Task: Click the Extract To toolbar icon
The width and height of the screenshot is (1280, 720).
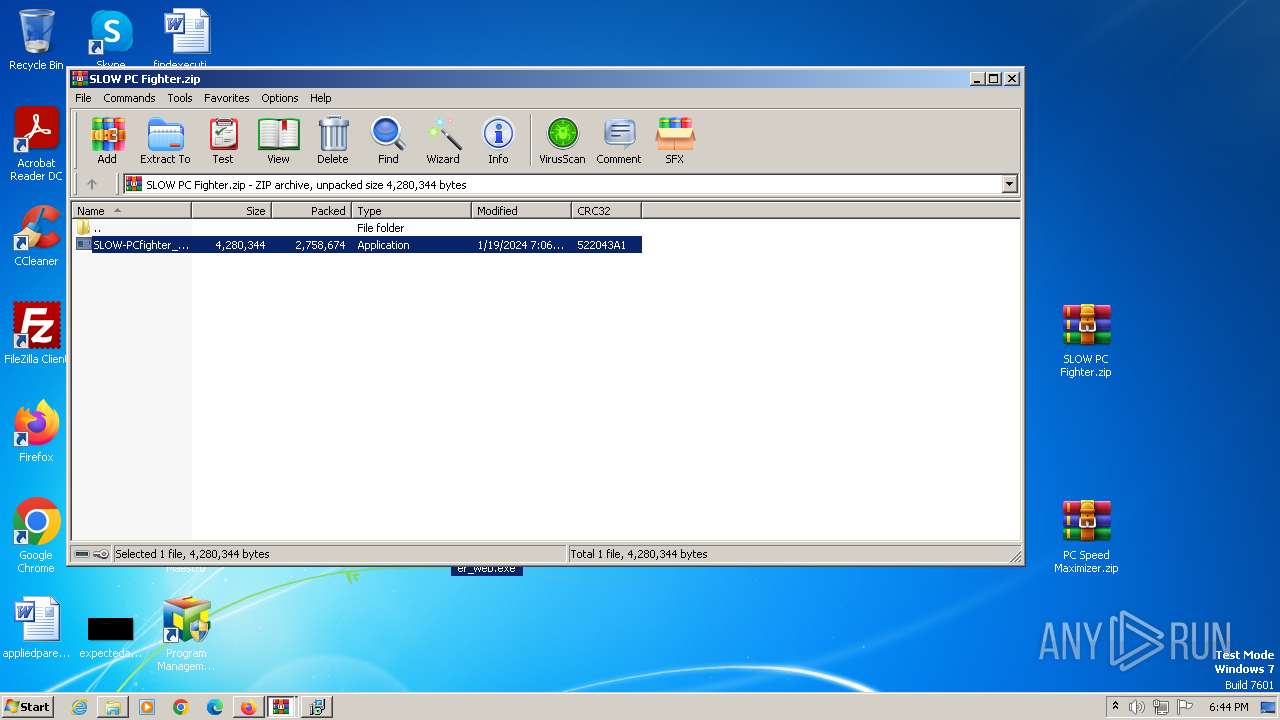Action: [165, 140]
